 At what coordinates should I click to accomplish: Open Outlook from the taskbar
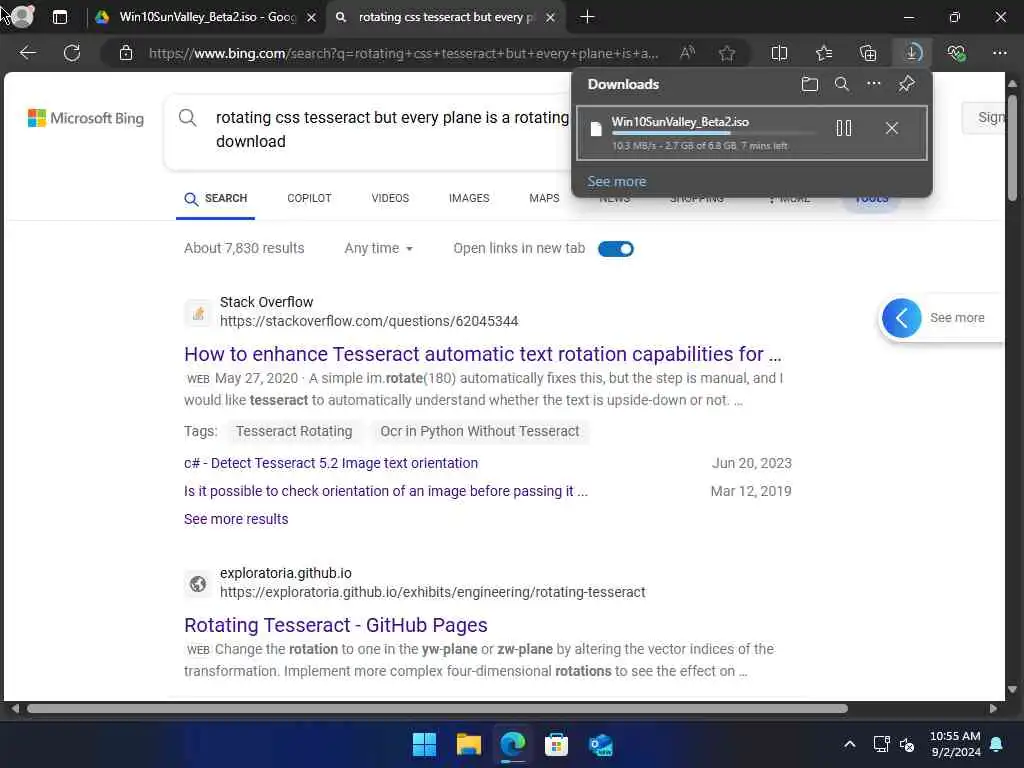601,744
